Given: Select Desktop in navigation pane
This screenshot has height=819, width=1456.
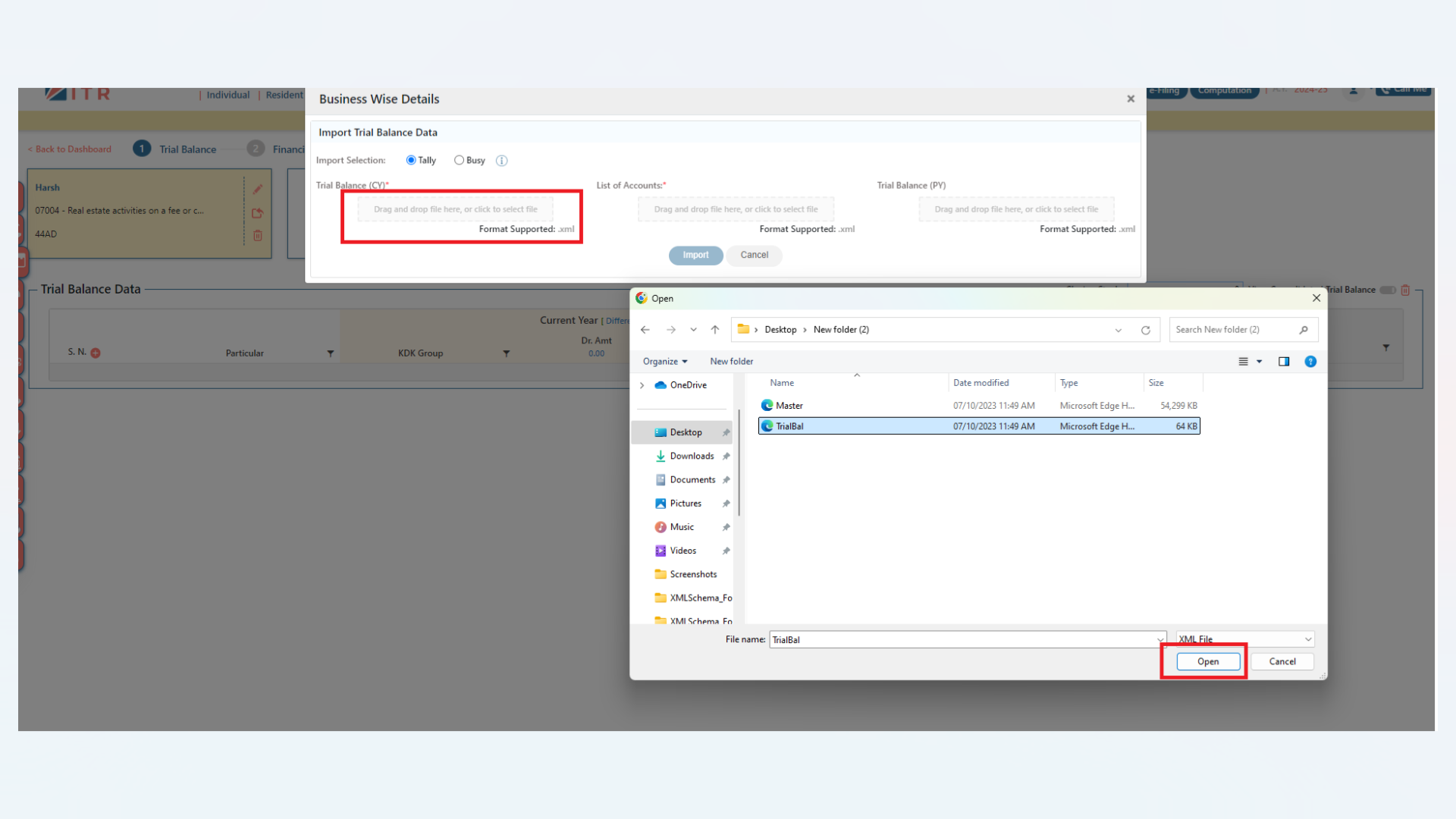Looking at the screenshot, I should (682, 432).
